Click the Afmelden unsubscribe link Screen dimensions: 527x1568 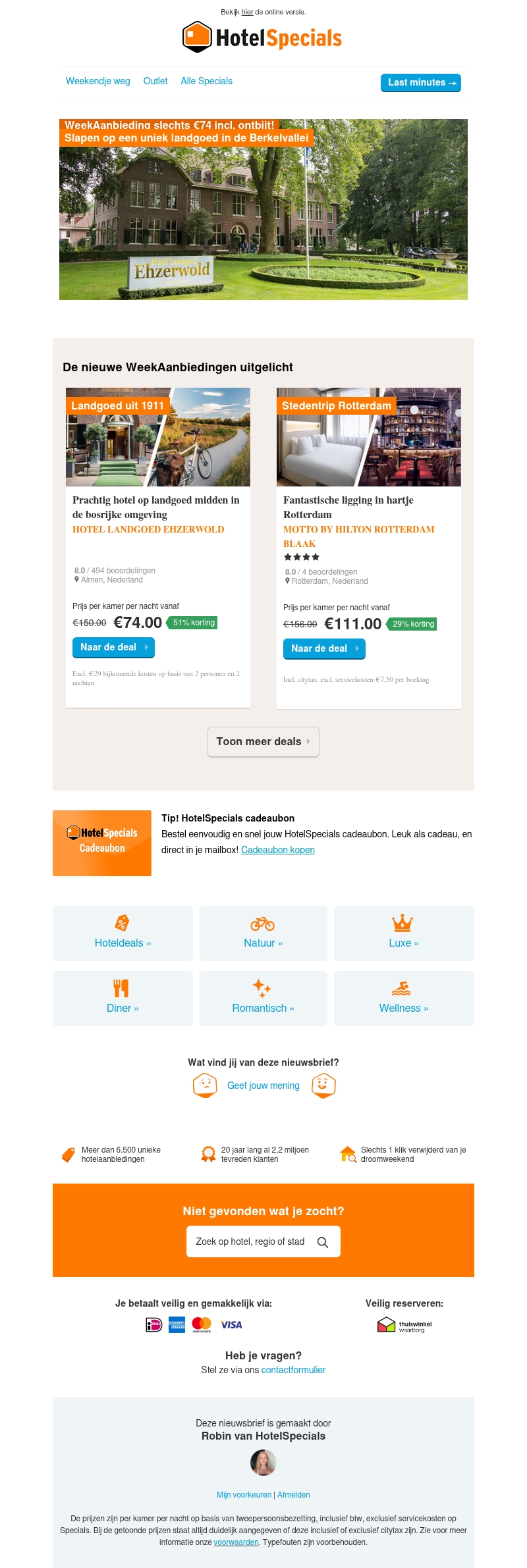(294, 1494)
